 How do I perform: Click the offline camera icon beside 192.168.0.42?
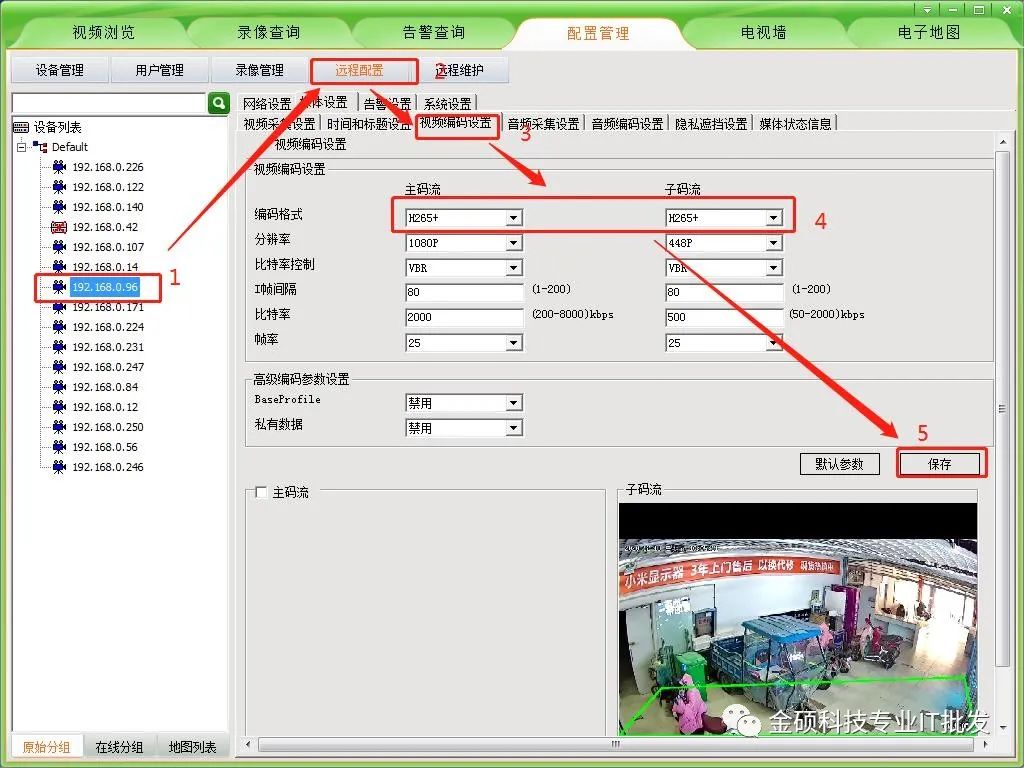[58, 227]
